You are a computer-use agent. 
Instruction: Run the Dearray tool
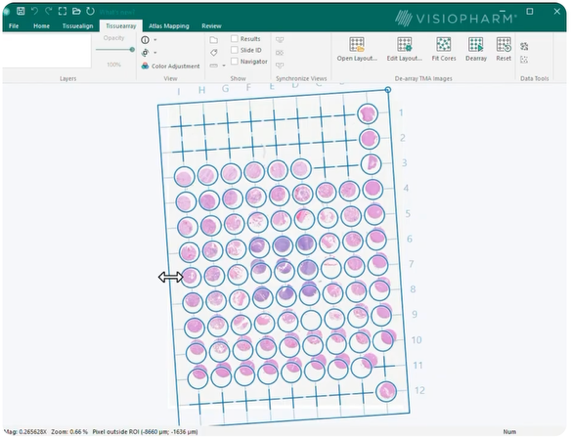(x=476, y=49)
